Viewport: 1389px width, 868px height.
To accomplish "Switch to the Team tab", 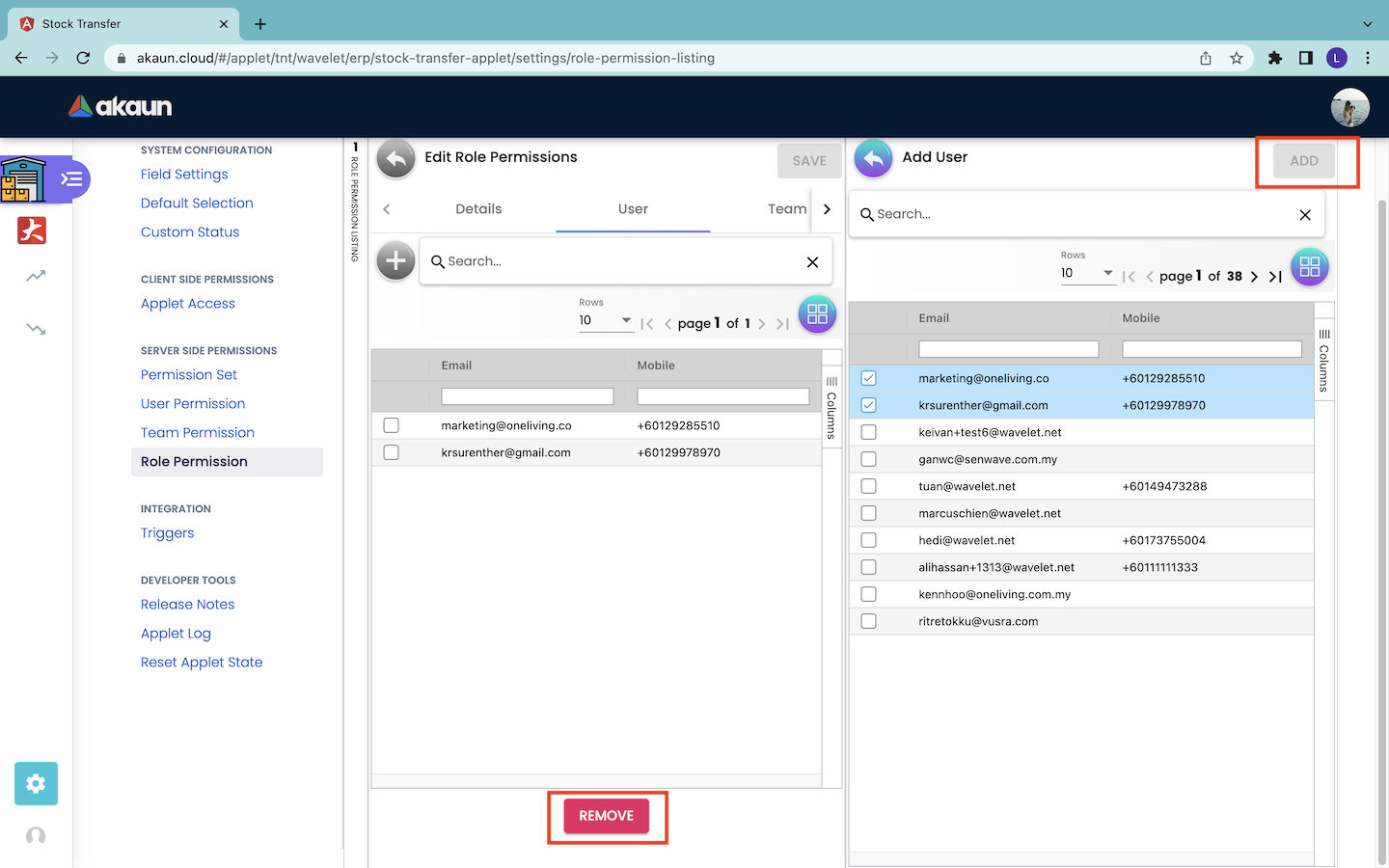I will coord(786,209).
